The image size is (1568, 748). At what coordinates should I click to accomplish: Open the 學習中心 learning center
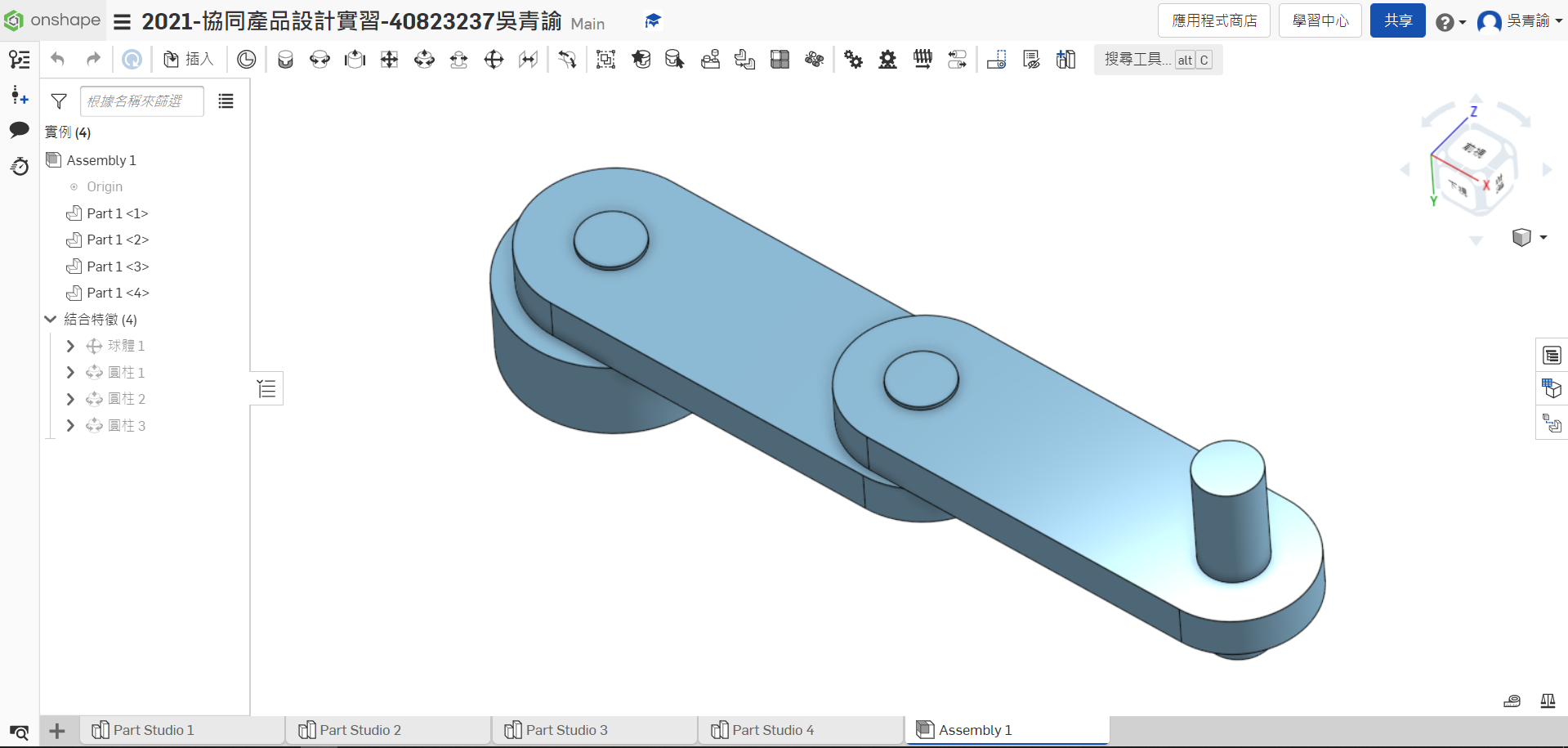pos(1320,21)
